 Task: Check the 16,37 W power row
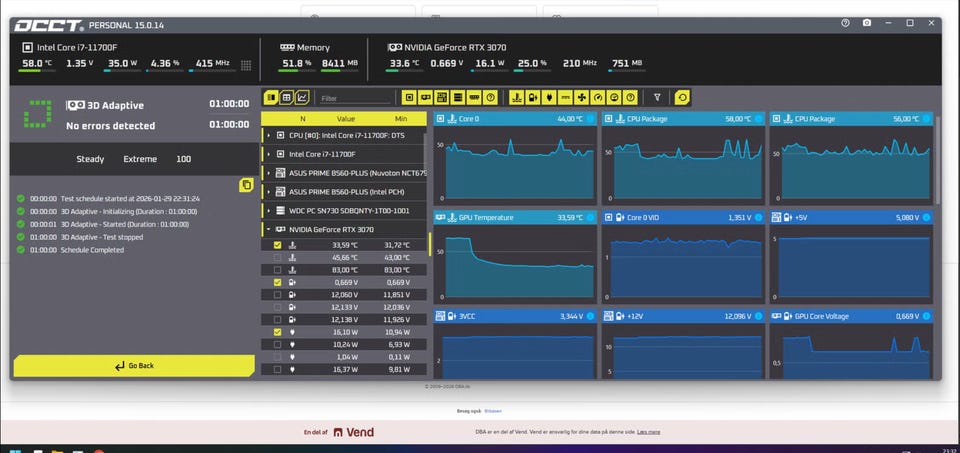pyautogui.click(x=277, y=369)
